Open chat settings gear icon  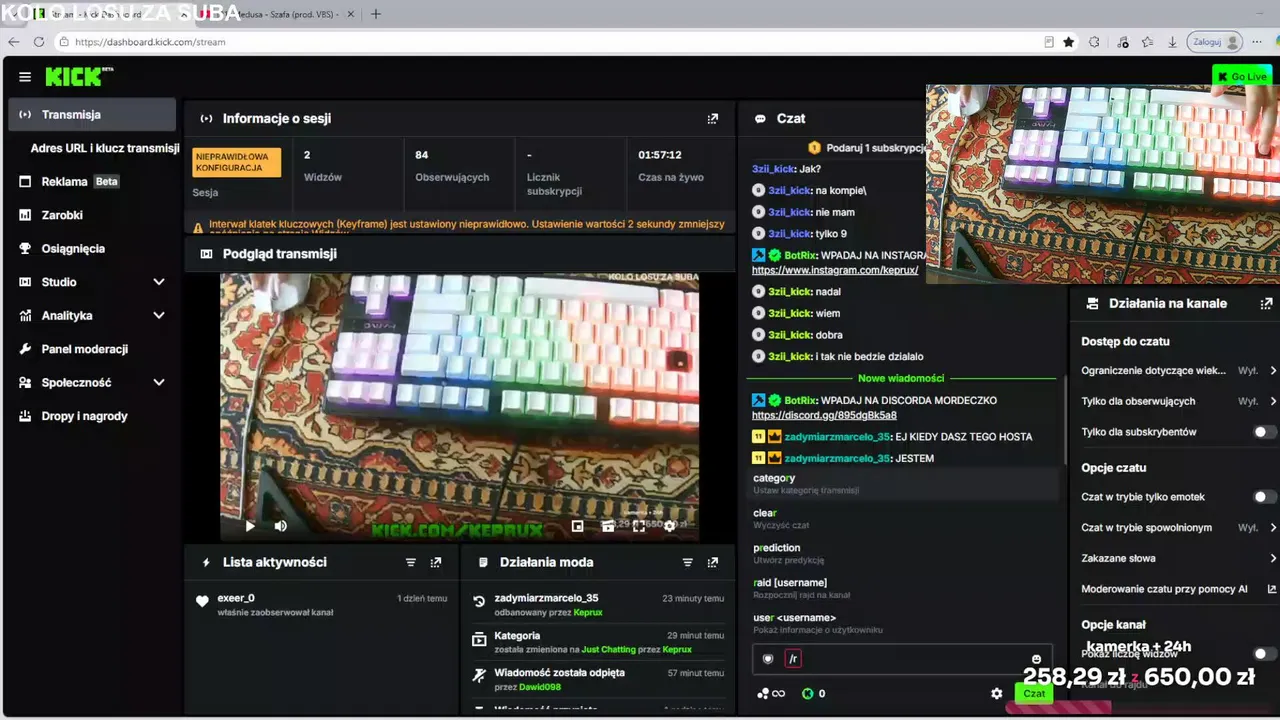(996, 693)
